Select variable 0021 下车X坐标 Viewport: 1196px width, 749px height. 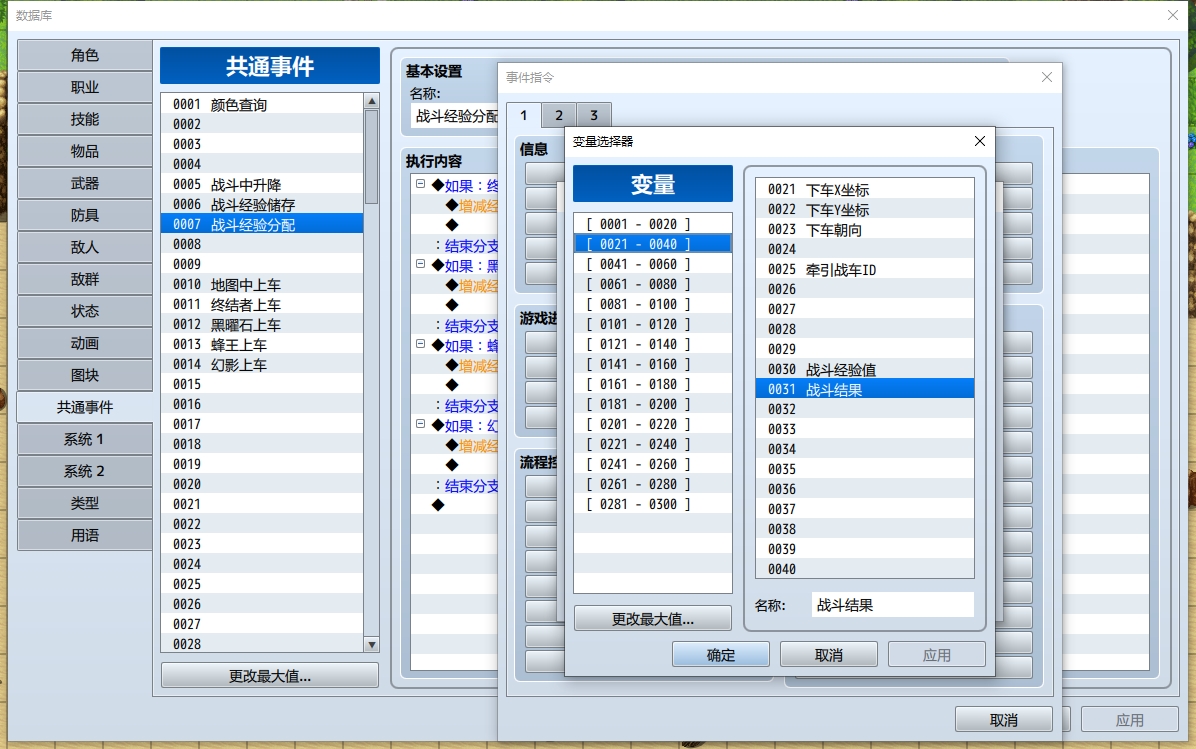coord(865,189)
